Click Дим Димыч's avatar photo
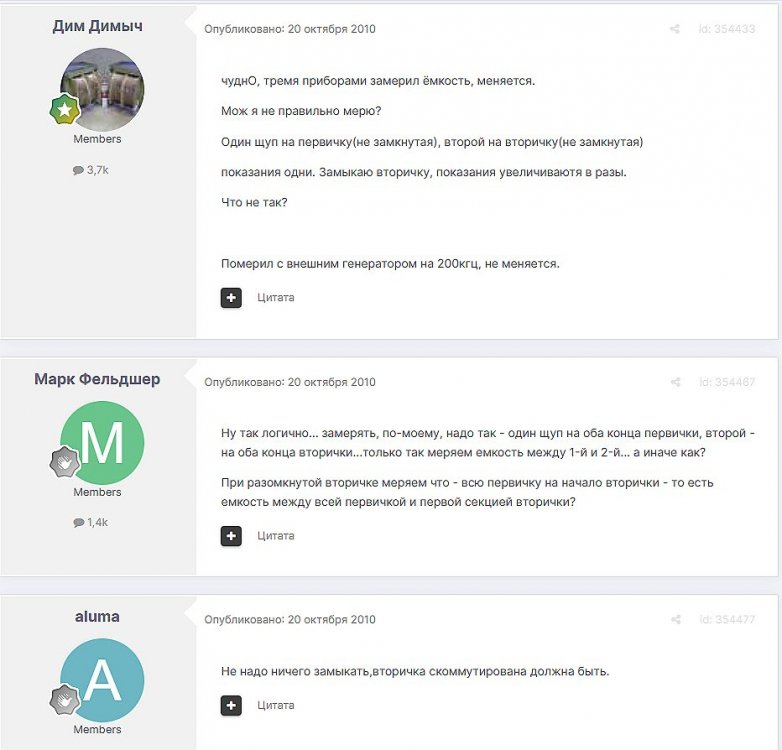 102,90
